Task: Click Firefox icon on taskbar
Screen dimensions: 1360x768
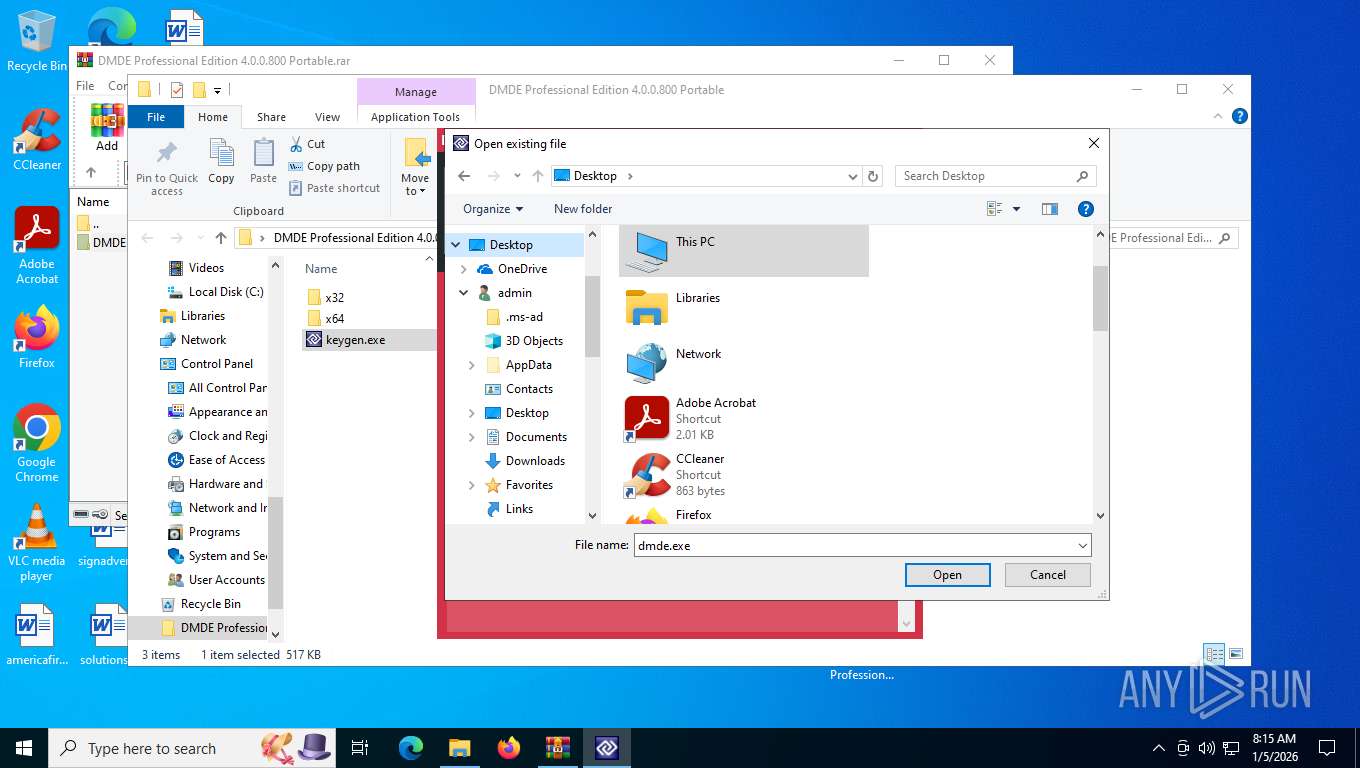Action: click(509, 747)
